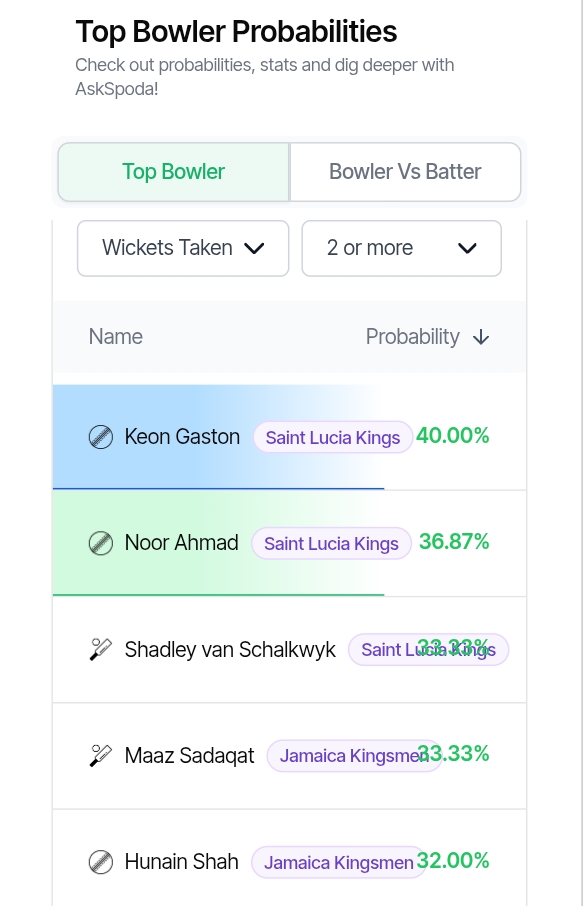The width and height of the screenshot is (584, 906).
Task: Open the 2 or more threshold dropdown
Action: 401,248
